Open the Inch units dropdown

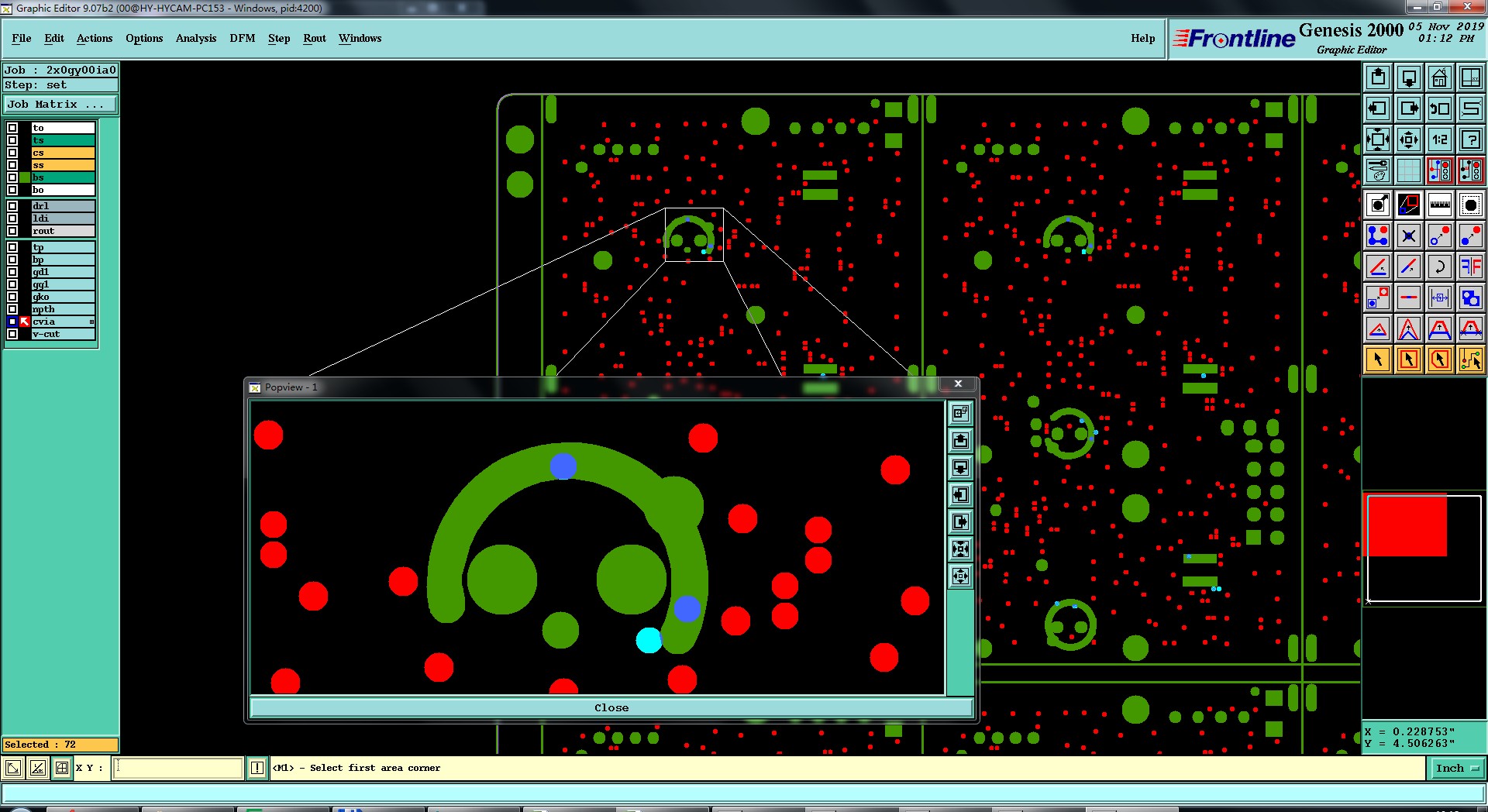(1457, 769)
